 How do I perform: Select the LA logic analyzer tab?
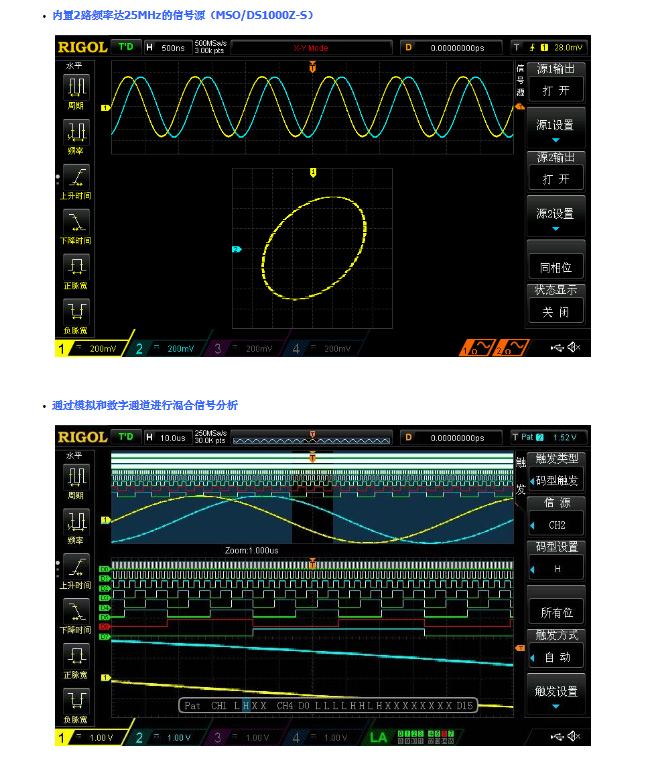[379, 737]
